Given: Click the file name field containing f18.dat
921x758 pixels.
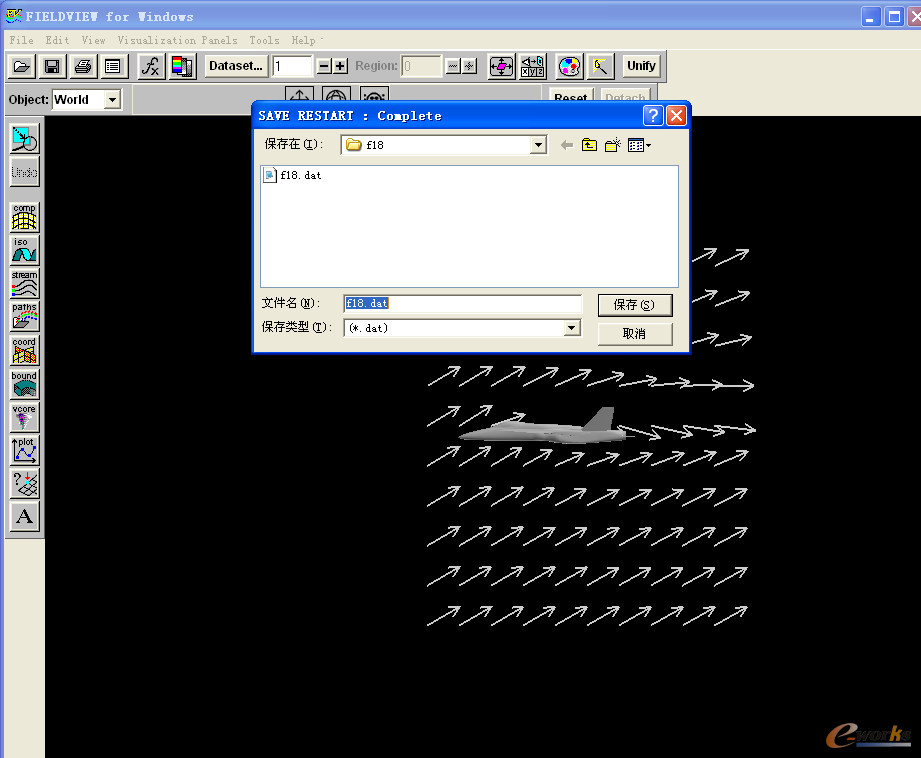Looking at the screenshot, I should [x=462, y=303].
